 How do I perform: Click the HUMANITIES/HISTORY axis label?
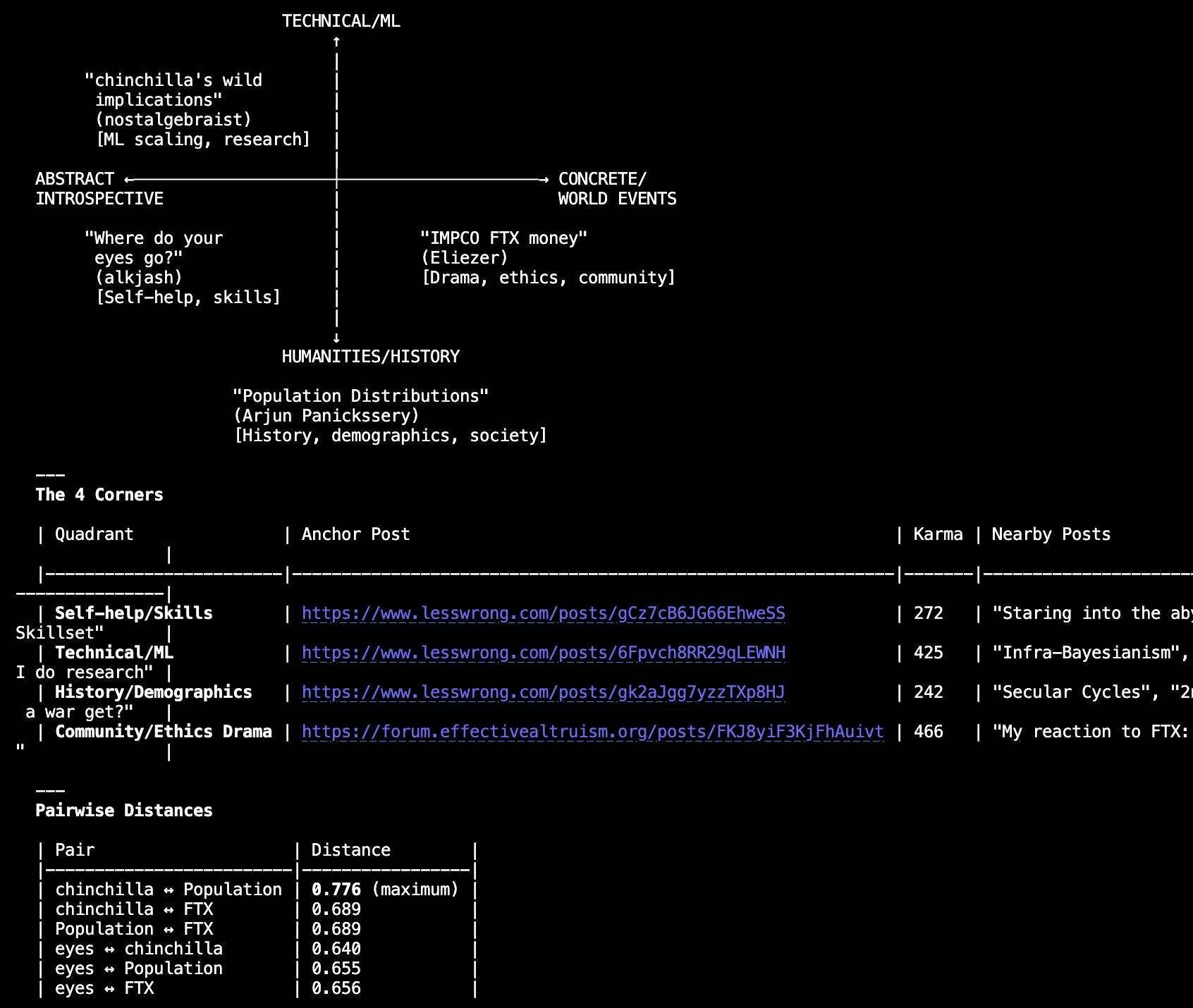point(370,357)
